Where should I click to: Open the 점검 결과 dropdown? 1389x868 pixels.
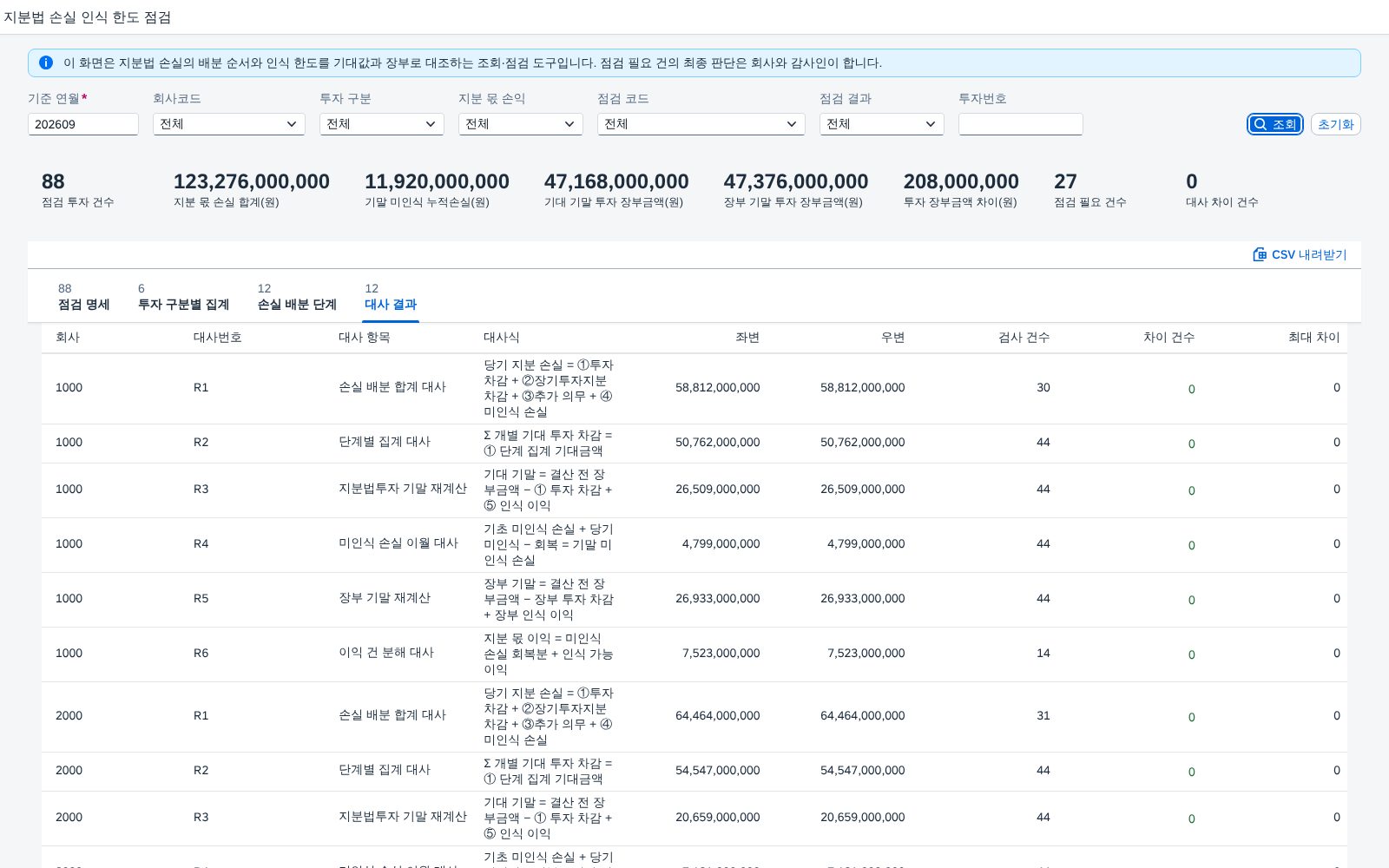(x=882, y=124)
